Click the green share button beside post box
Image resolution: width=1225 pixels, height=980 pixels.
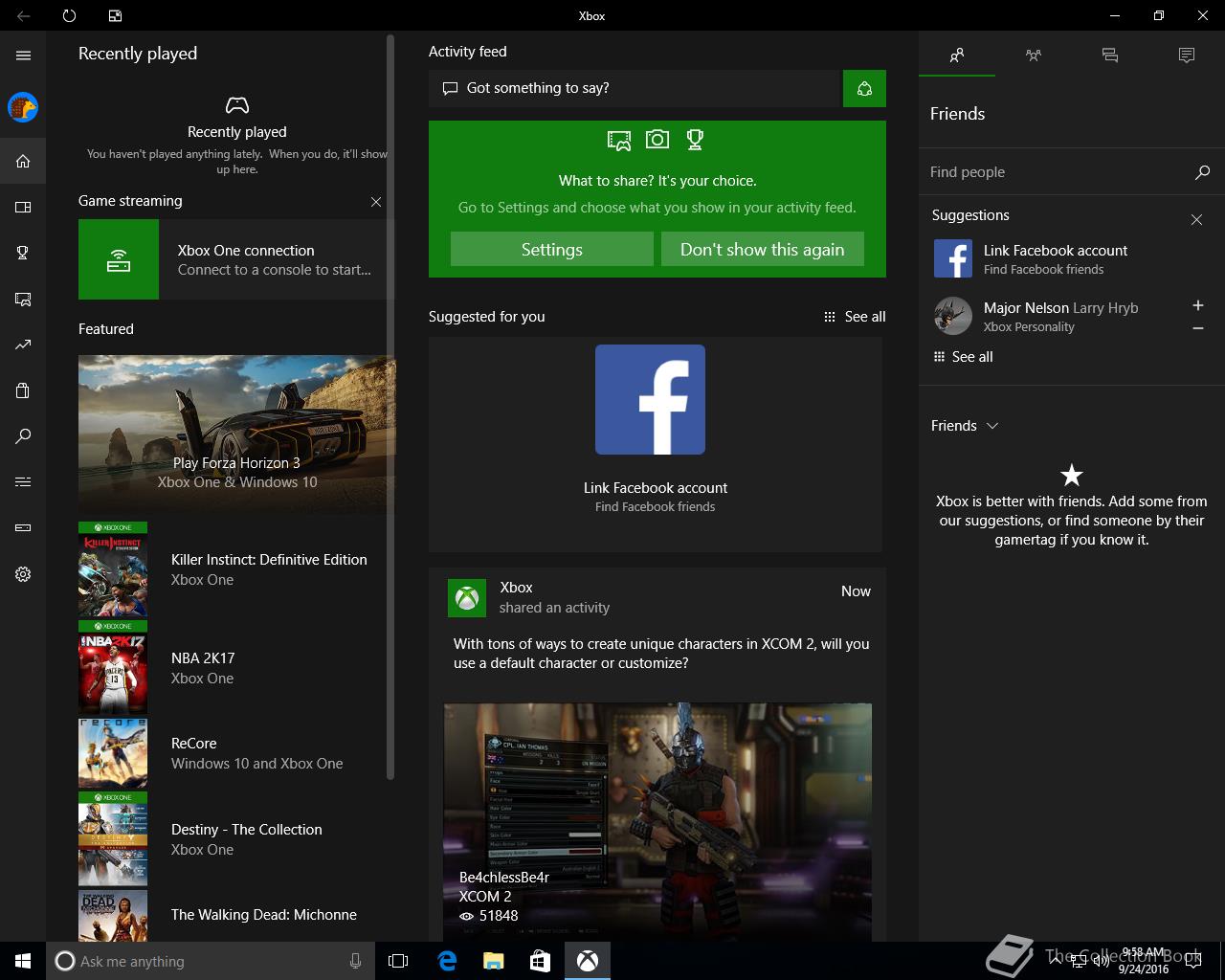click(x=864, y=88)
